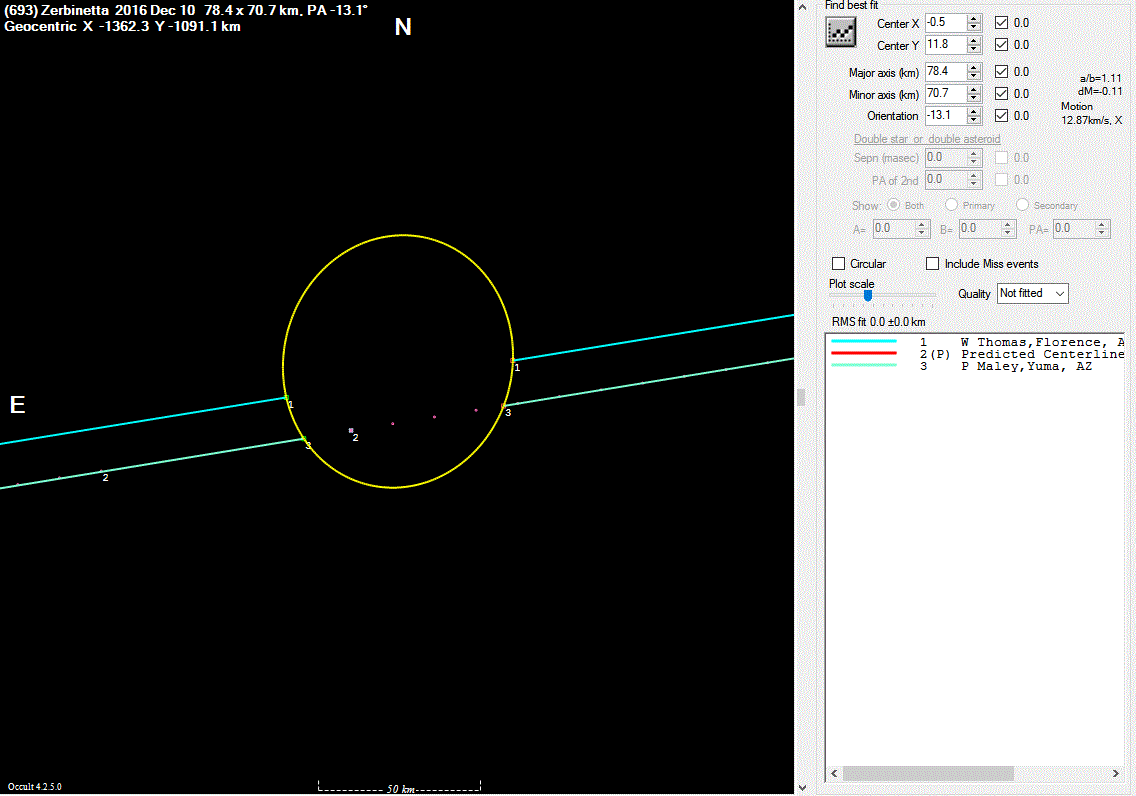Viewport: 1136px width, 796px height.
Task: Click the Center X value field
Action: click(945, 22)
